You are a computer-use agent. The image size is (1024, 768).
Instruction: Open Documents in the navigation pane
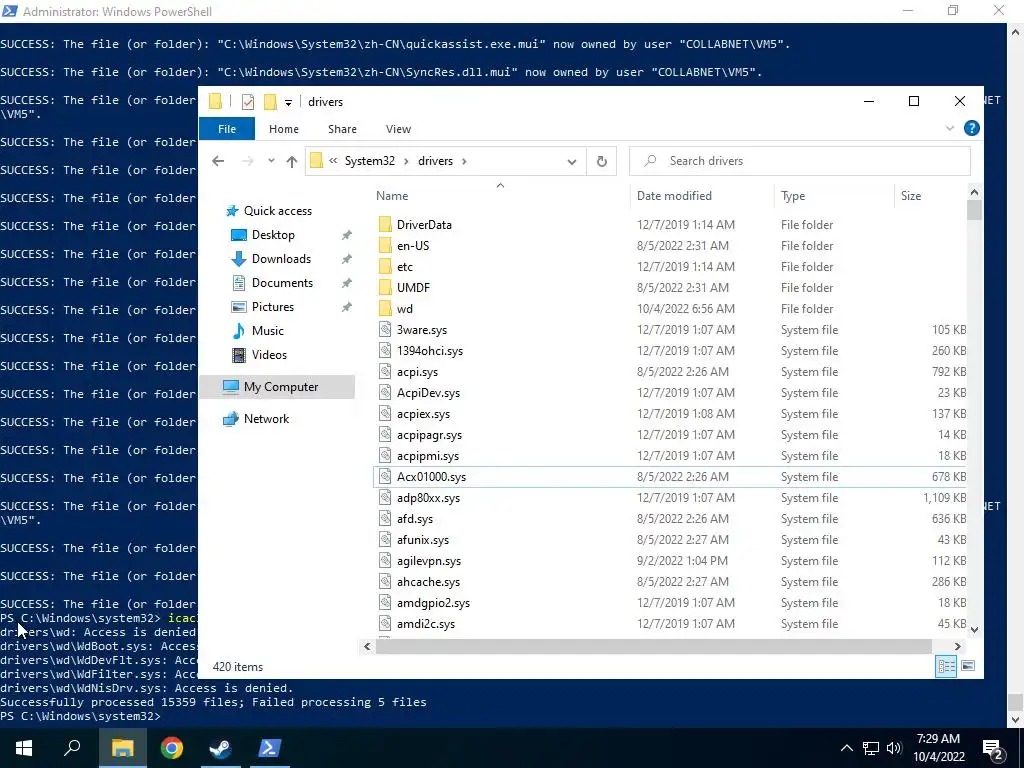click(x=282, y=283)
